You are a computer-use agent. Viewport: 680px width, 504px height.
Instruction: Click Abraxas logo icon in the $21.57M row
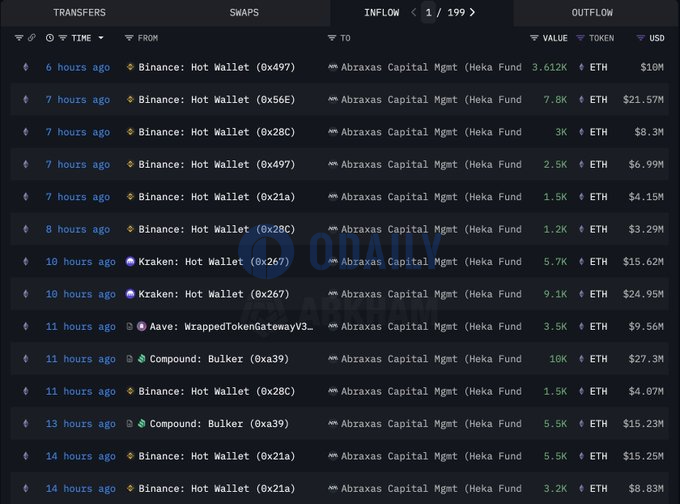[x=333, y=99]
